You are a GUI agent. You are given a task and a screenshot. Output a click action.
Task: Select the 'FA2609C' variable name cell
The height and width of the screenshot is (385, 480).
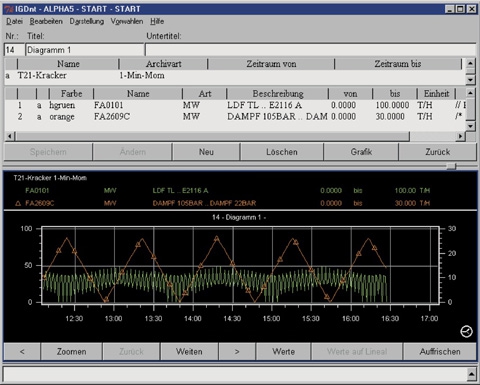(x=112, y=117)
